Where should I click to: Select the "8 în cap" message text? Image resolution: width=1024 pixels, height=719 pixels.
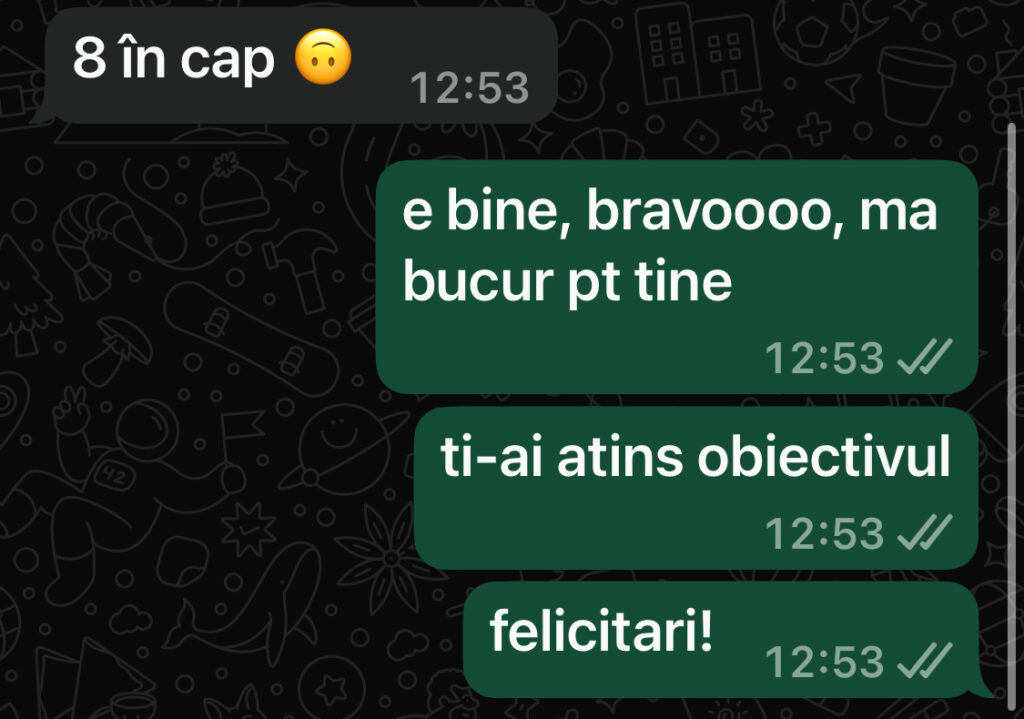pos(173,59)
